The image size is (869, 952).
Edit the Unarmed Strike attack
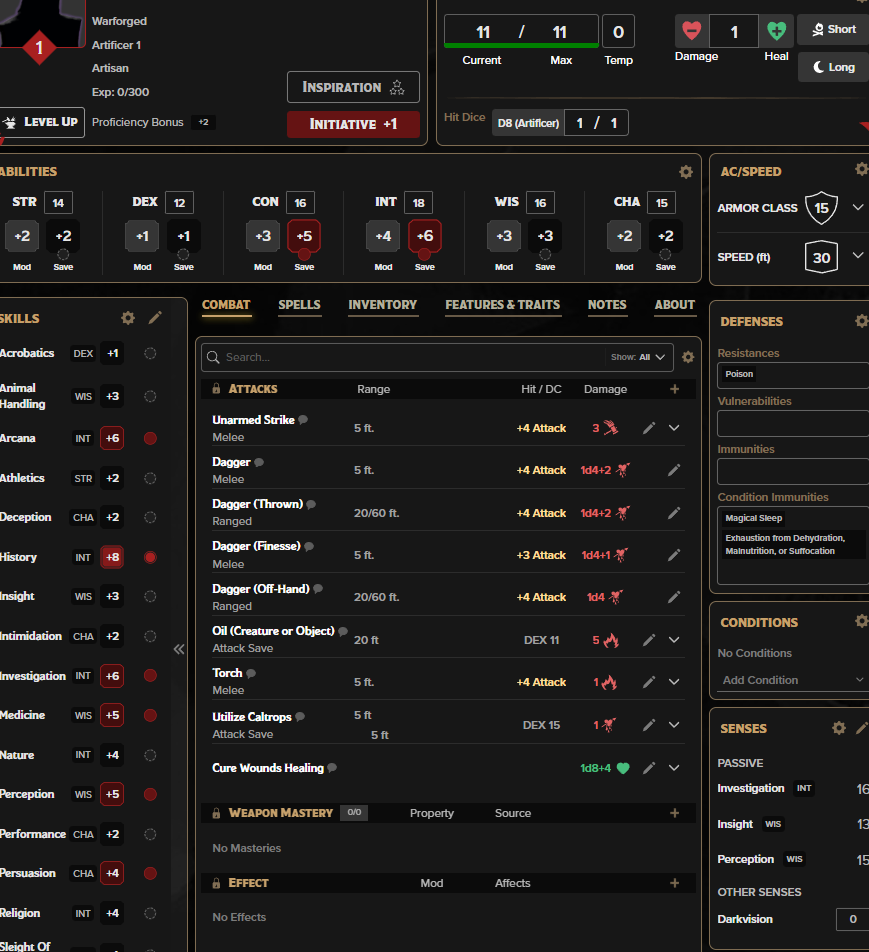[649, 428]
